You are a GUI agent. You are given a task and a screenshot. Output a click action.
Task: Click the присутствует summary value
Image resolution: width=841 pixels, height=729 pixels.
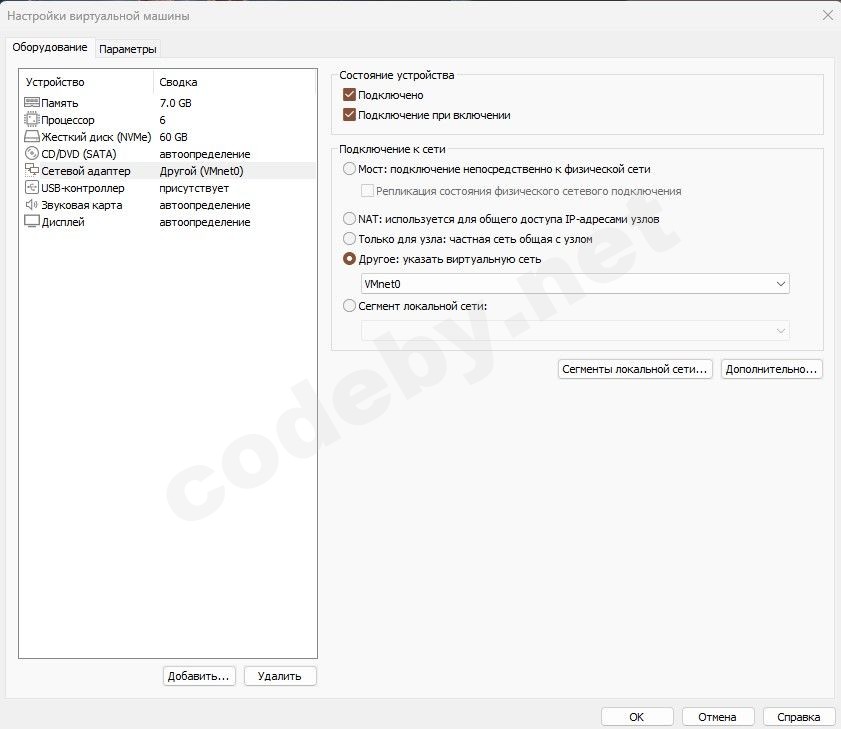(x=194, y=188)
